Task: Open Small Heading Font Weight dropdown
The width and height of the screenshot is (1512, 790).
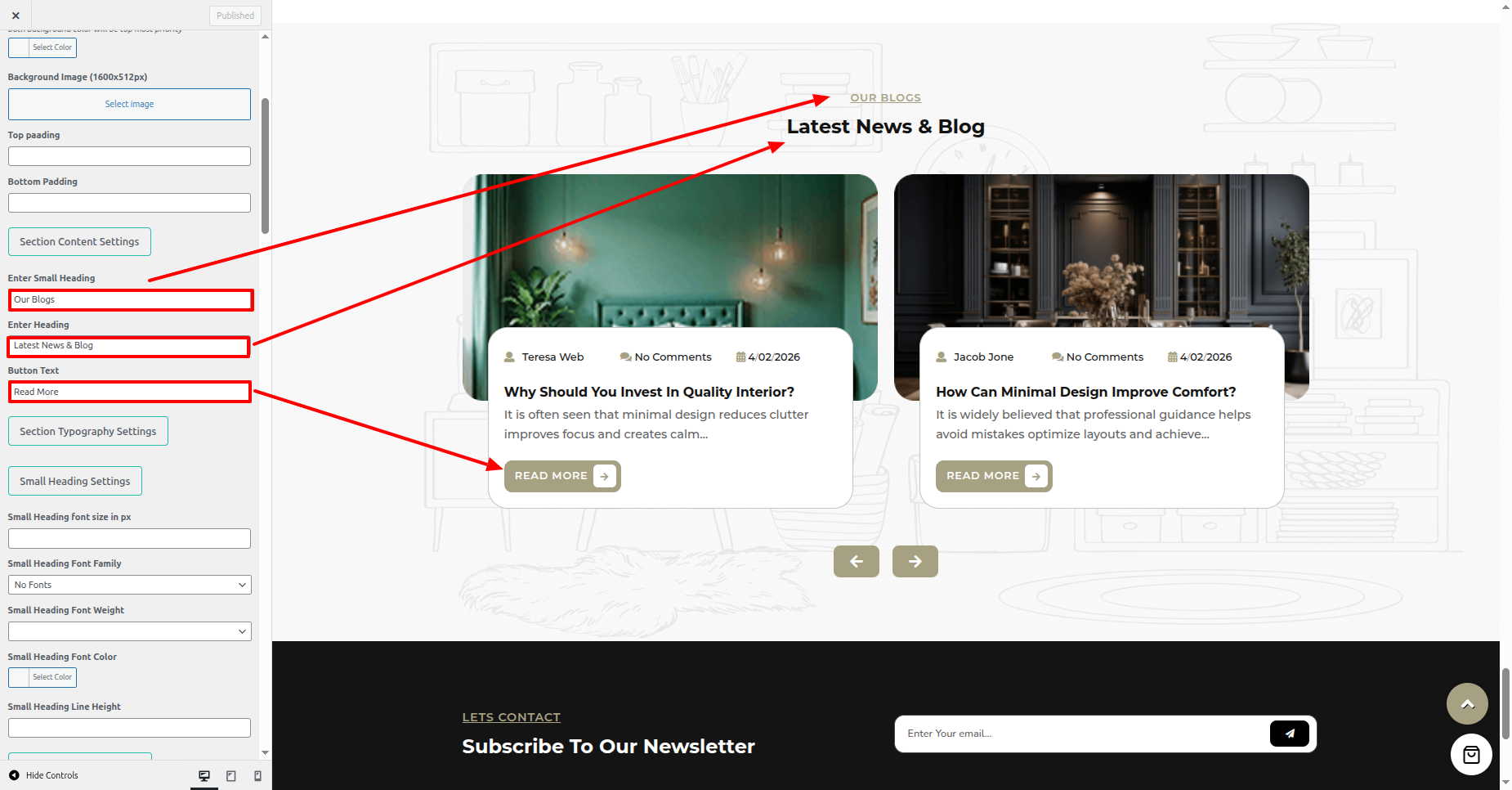Action: (129, 631)
